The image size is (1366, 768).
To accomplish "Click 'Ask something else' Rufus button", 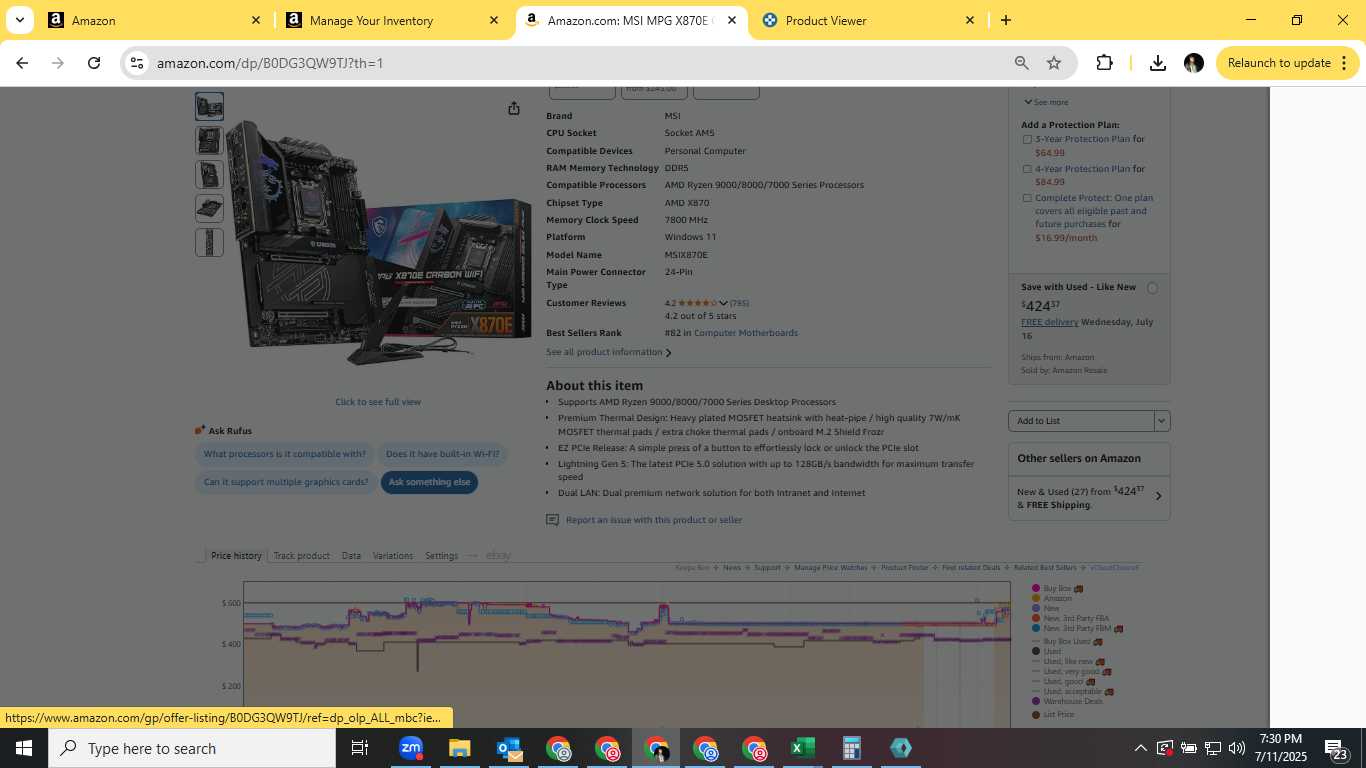I will (429, 482).
